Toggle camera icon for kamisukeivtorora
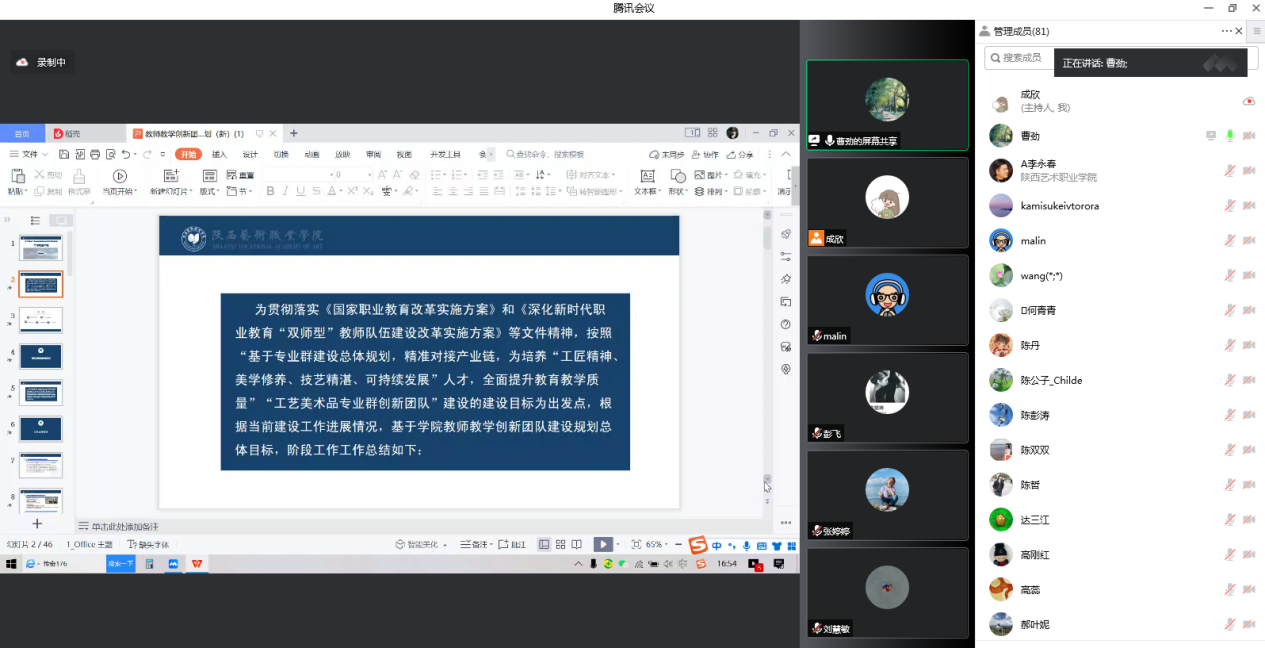The width and height of the screenshot is (1265, 648). pos(1248,206)
